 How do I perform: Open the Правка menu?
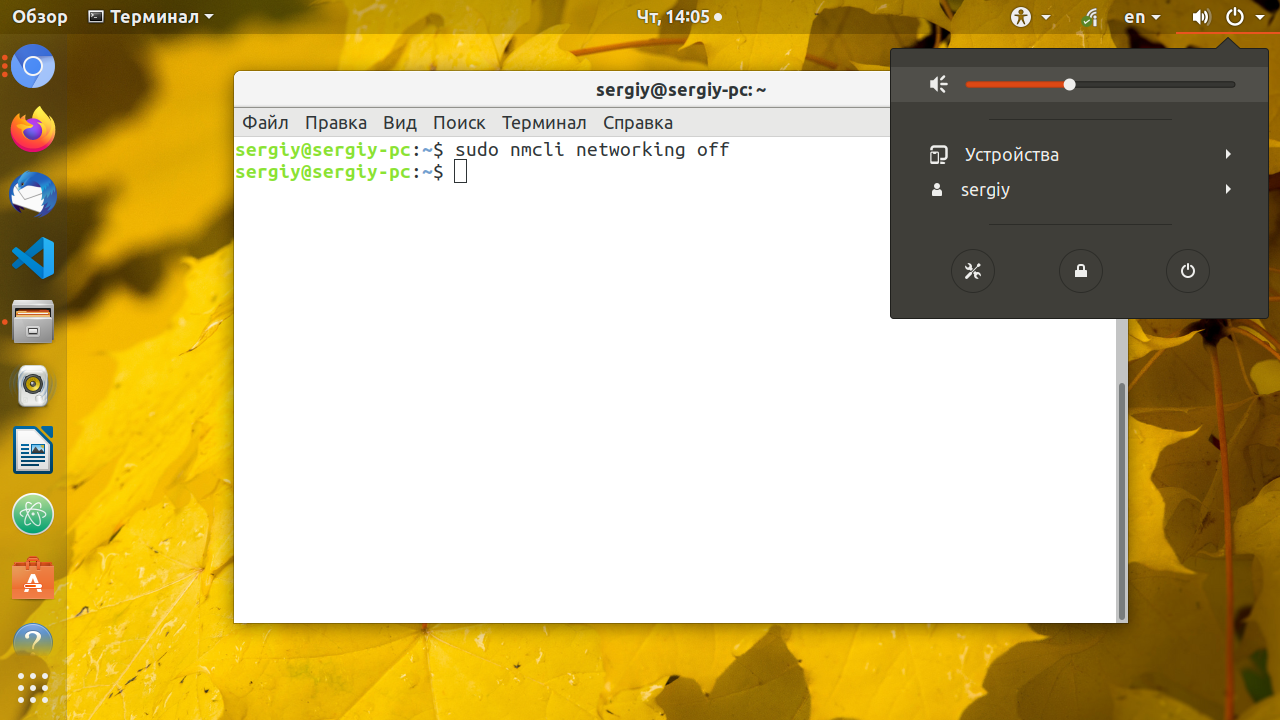click(336, 123)
